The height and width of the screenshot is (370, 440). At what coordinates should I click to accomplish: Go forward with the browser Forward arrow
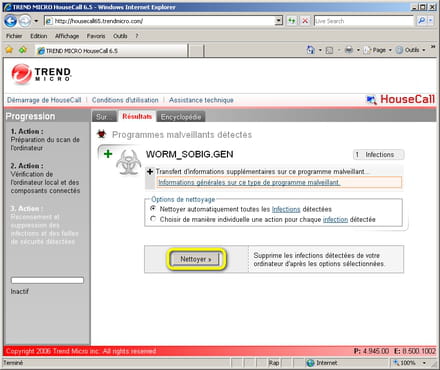(x=24, y=21)
